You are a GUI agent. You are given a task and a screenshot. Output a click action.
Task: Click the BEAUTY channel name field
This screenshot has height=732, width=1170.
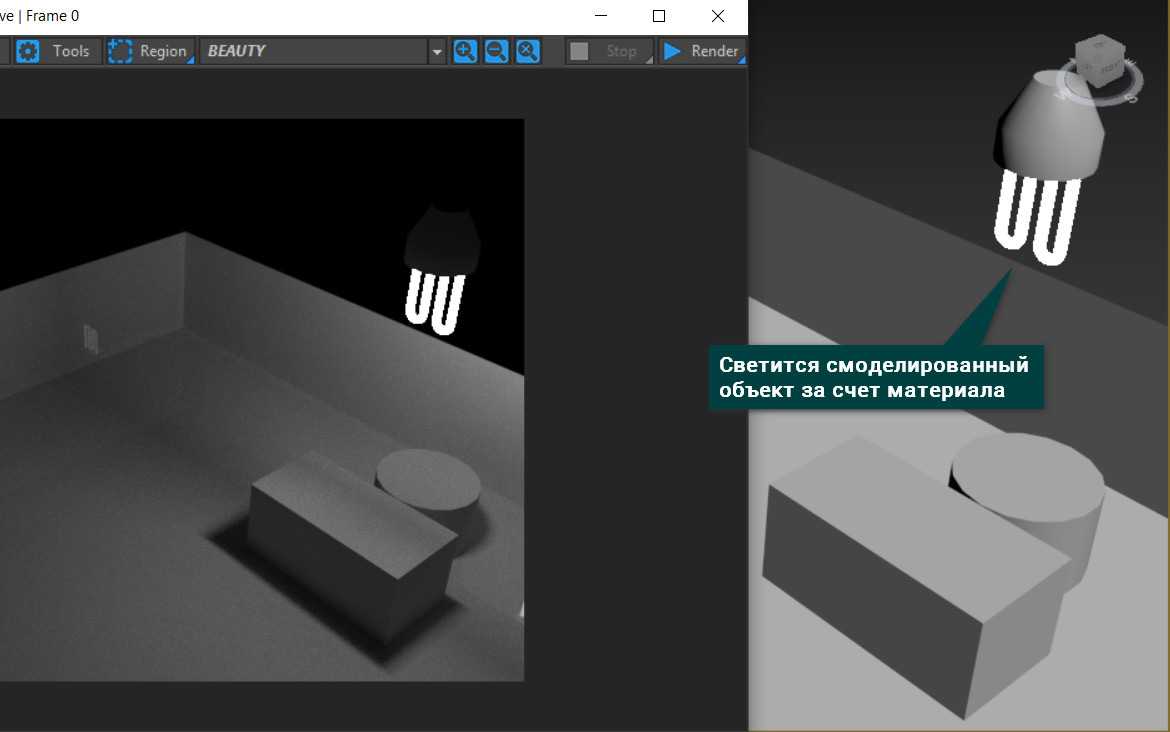click(x=312, y=51)
